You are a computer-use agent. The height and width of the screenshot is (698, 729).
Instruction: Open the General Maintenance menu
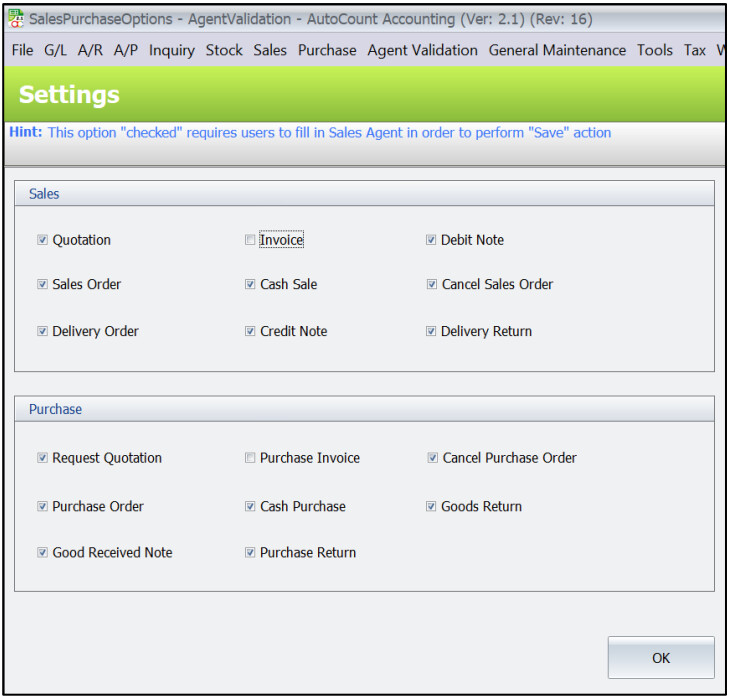pyautogui.click(x=557, y=50)
